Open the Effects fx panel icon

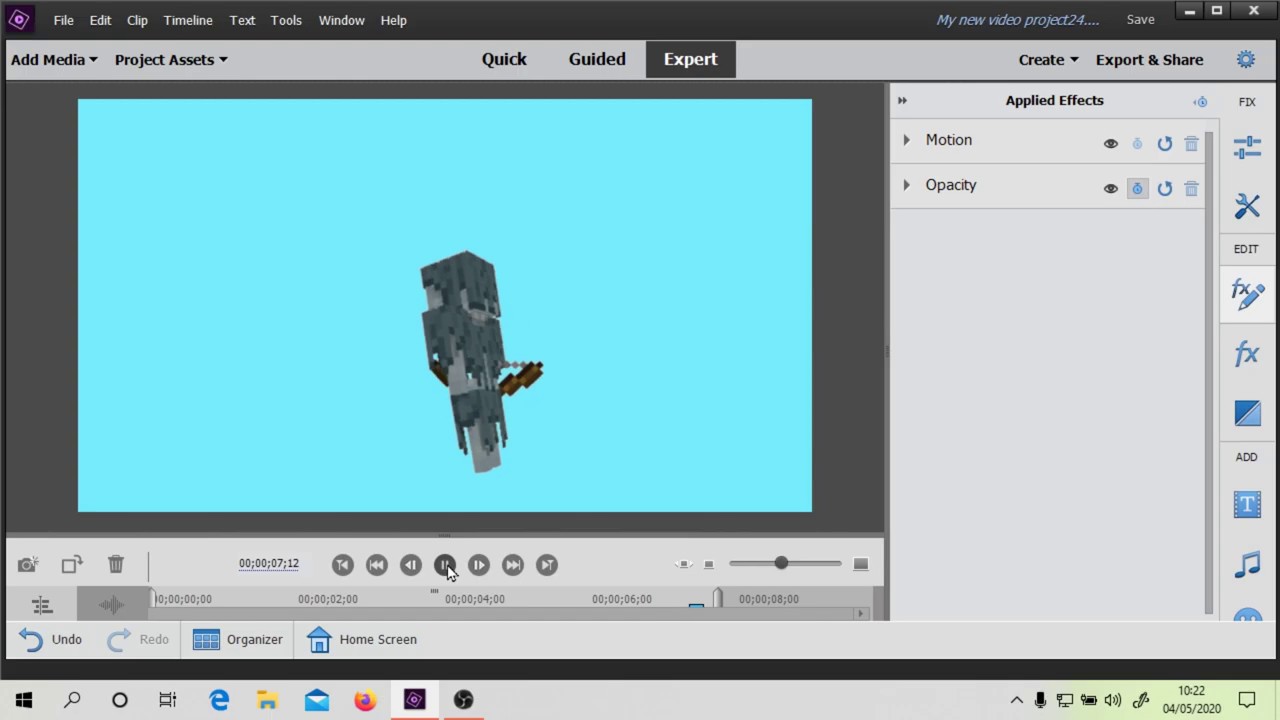(x=1247, y=353)
